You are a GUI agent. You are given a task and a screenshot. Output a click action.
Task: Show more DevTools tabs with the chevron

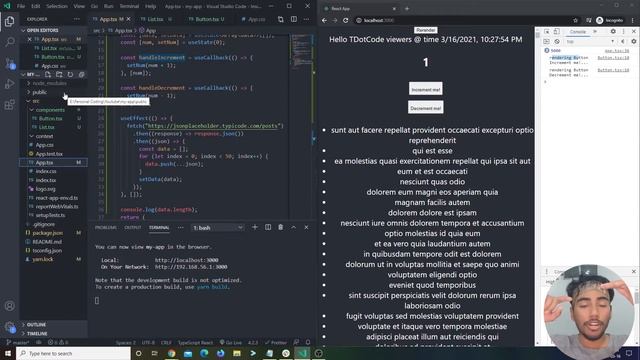click(595, 31)
